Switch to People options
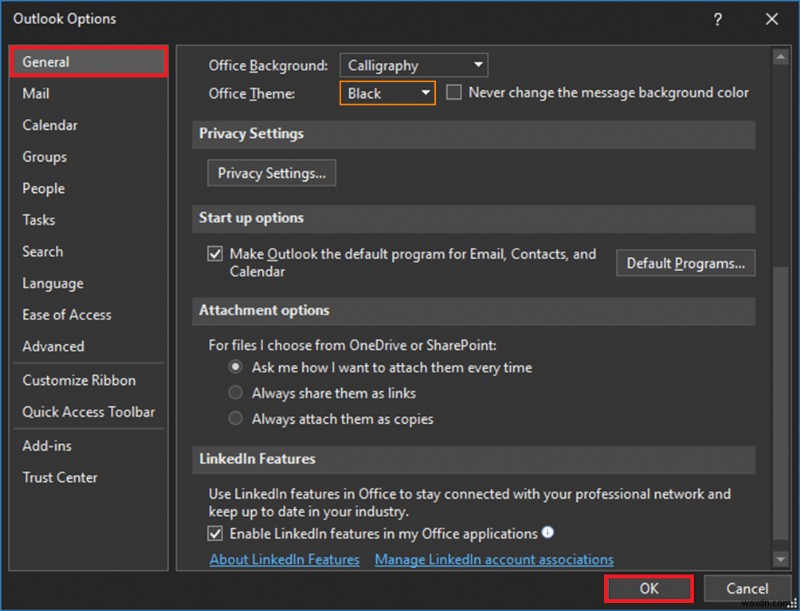The width and height of the screenshot is (800, 611). (x=89, y=188)
